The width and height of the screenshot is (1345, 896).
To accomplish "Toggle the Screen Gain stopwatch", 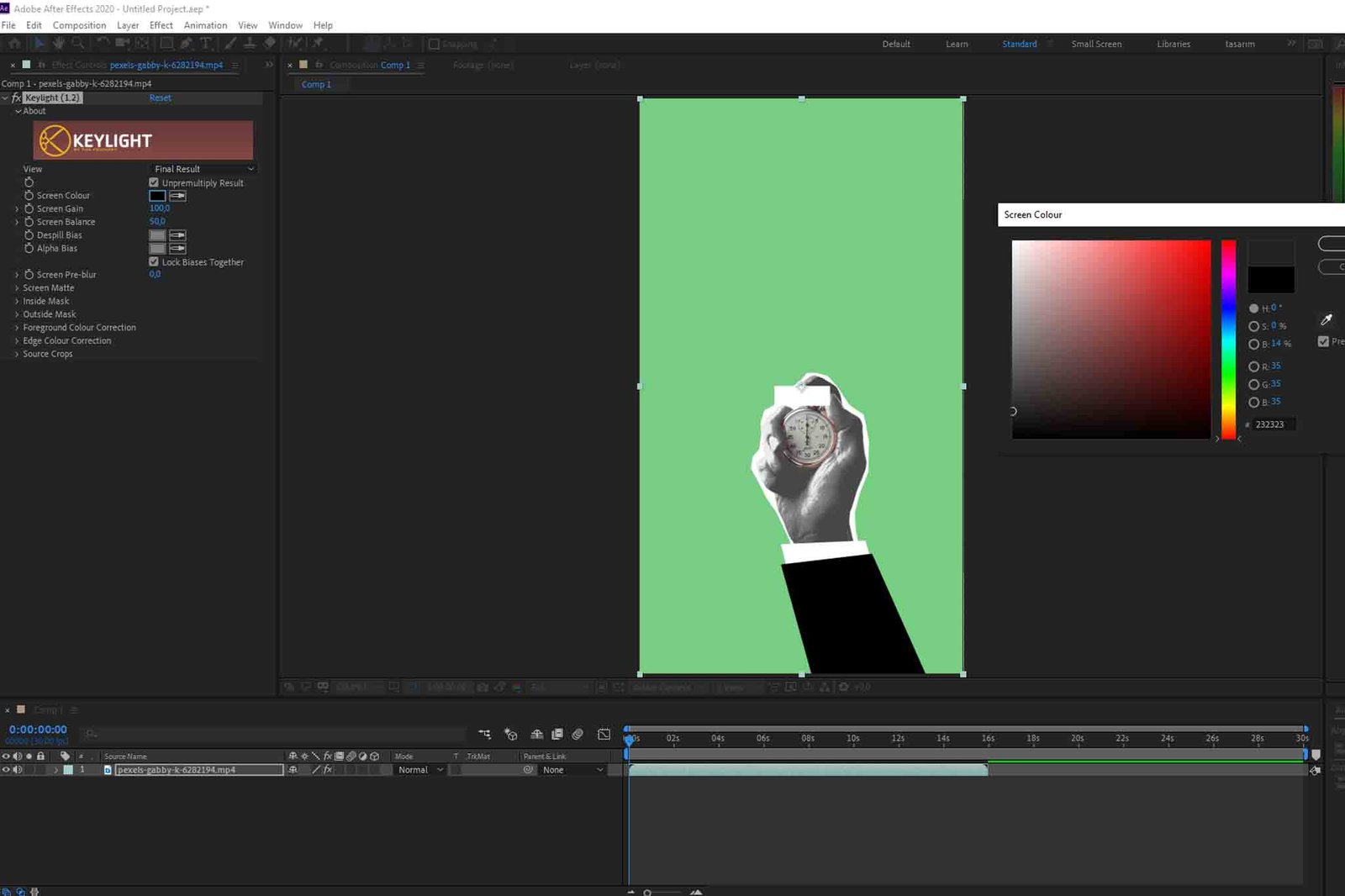I will coord(29,208).
